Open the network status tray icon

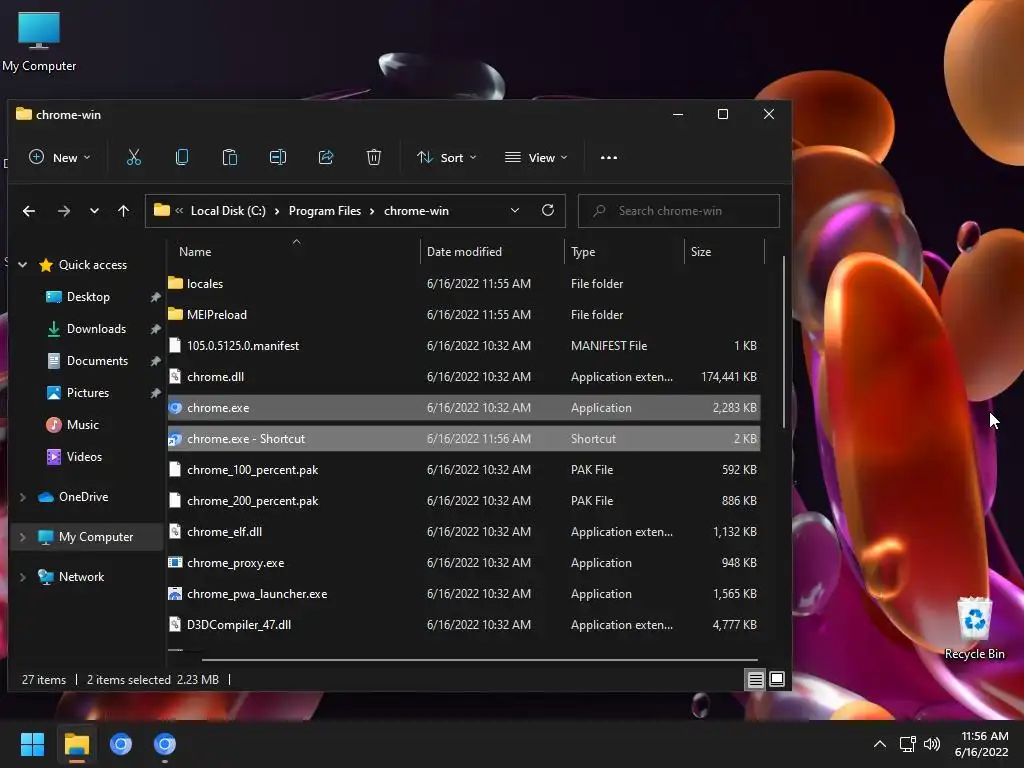coord(907,744)
